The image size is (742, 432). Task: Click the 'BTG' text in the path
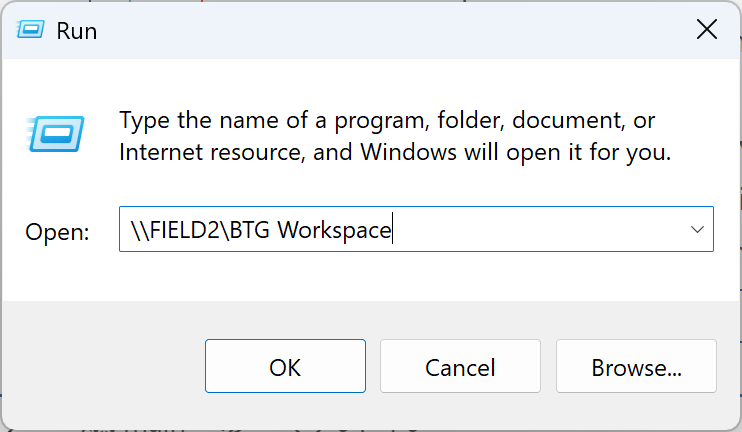click(251, 230)
